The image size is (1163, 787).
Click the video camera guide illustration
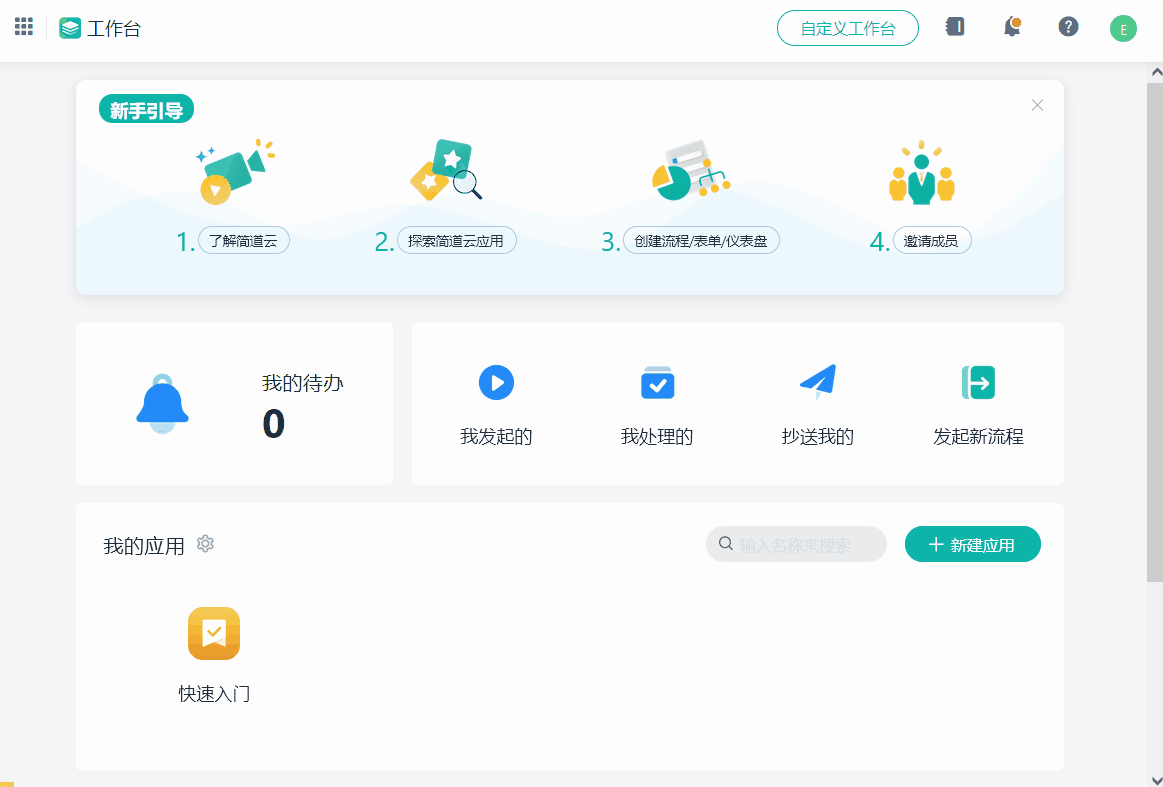pyautogui.click(x=235, y=171)
